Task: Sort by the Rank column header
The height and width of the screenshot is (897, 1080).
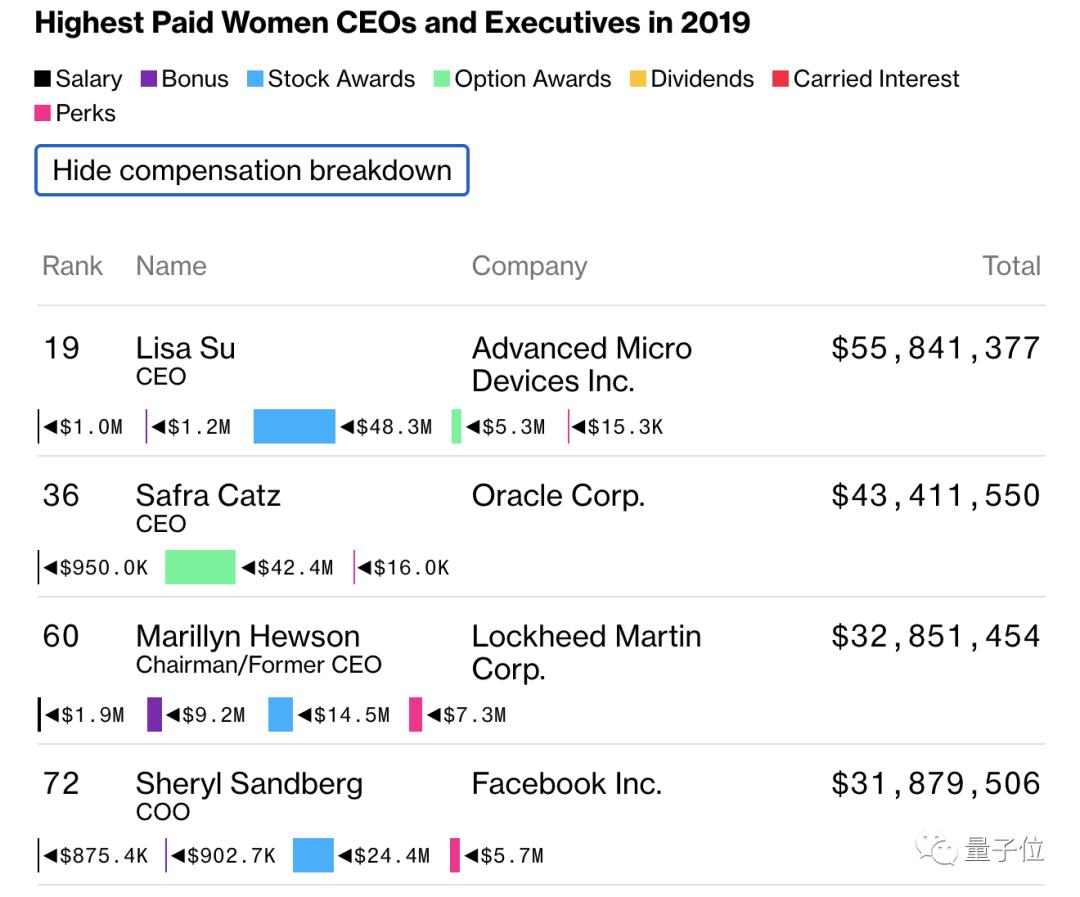Action: [72, 266]
